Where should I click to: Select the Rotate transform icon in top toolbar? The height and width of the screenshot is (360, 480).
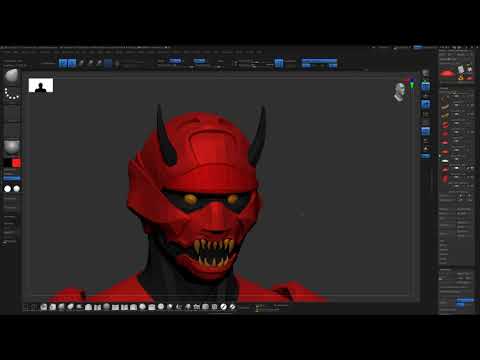point(99,63)
